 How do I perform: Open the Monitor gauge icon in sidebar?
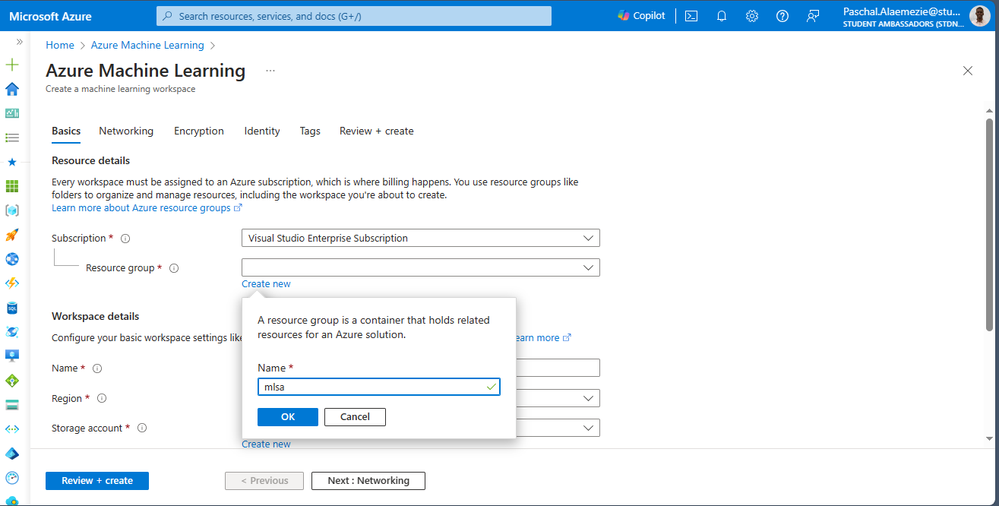coord(11,478)
